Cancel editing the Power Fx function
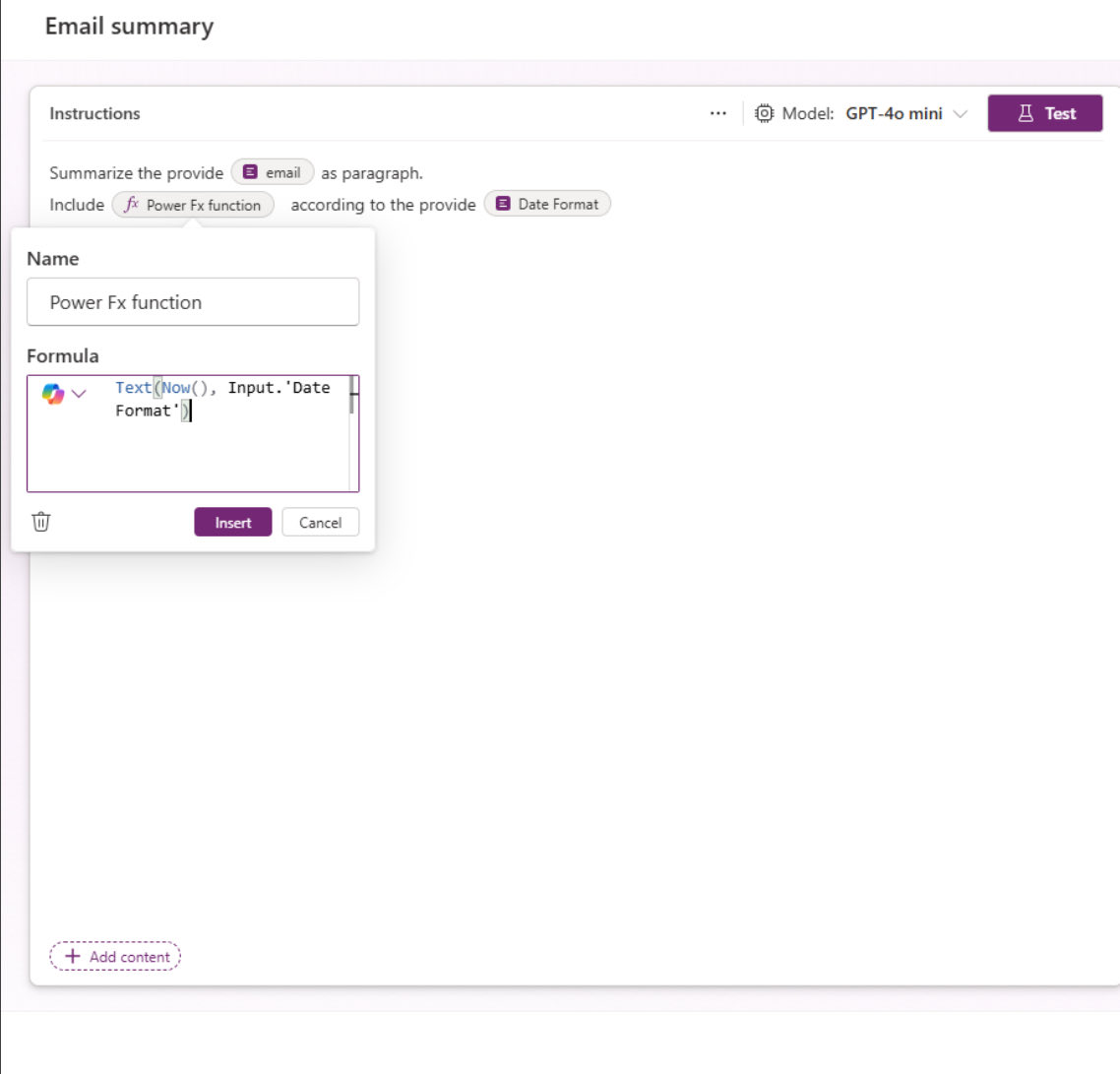The image size is (1120, 1074). click(x=320, y=522)
